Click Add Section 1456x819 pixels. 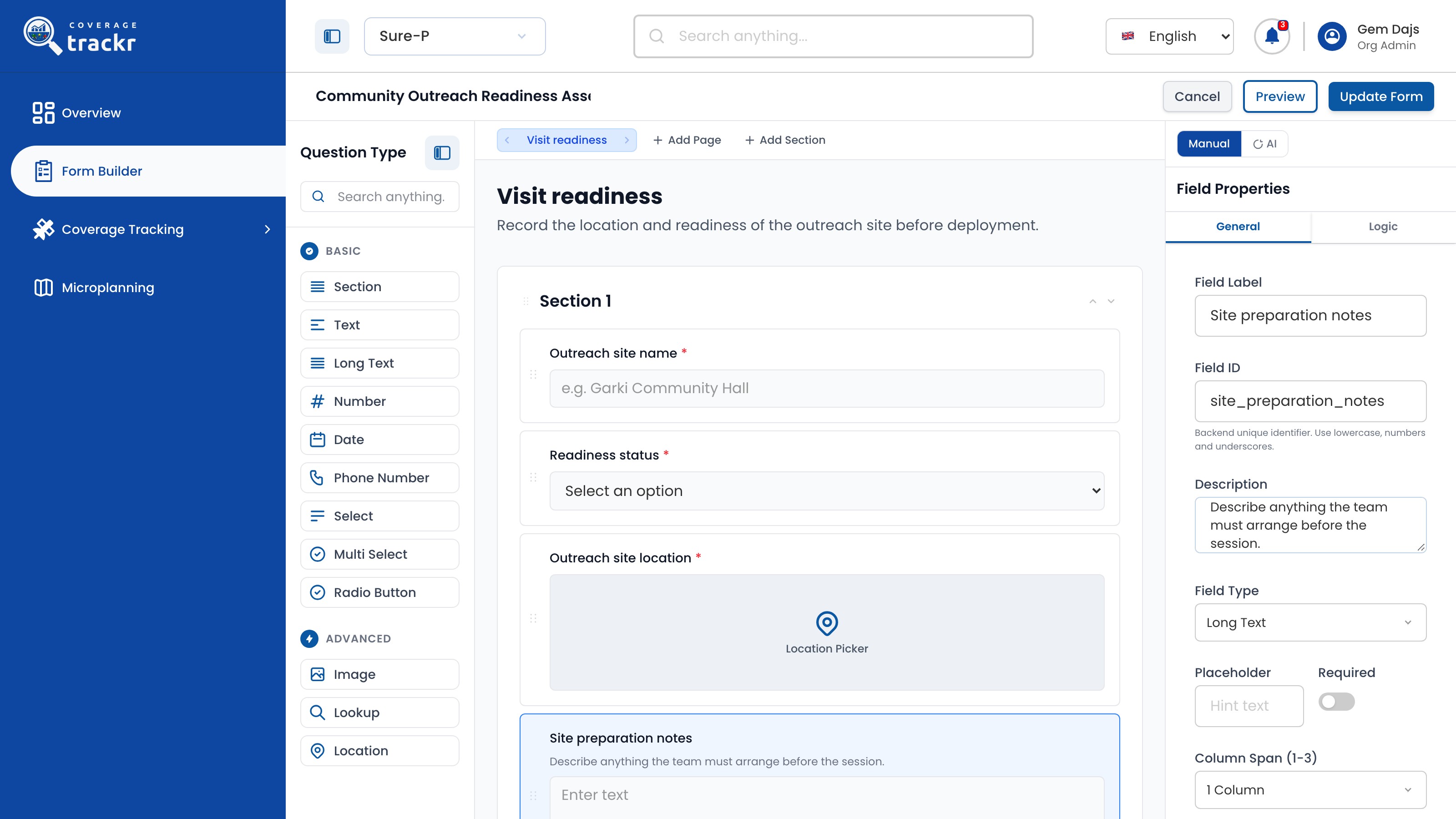pyautogui.click(x=784, y=140)
